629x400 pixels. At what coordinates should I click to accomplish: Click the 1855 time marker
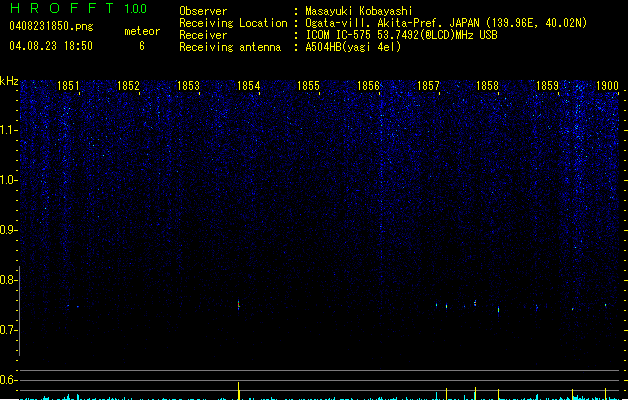[308, 86]
